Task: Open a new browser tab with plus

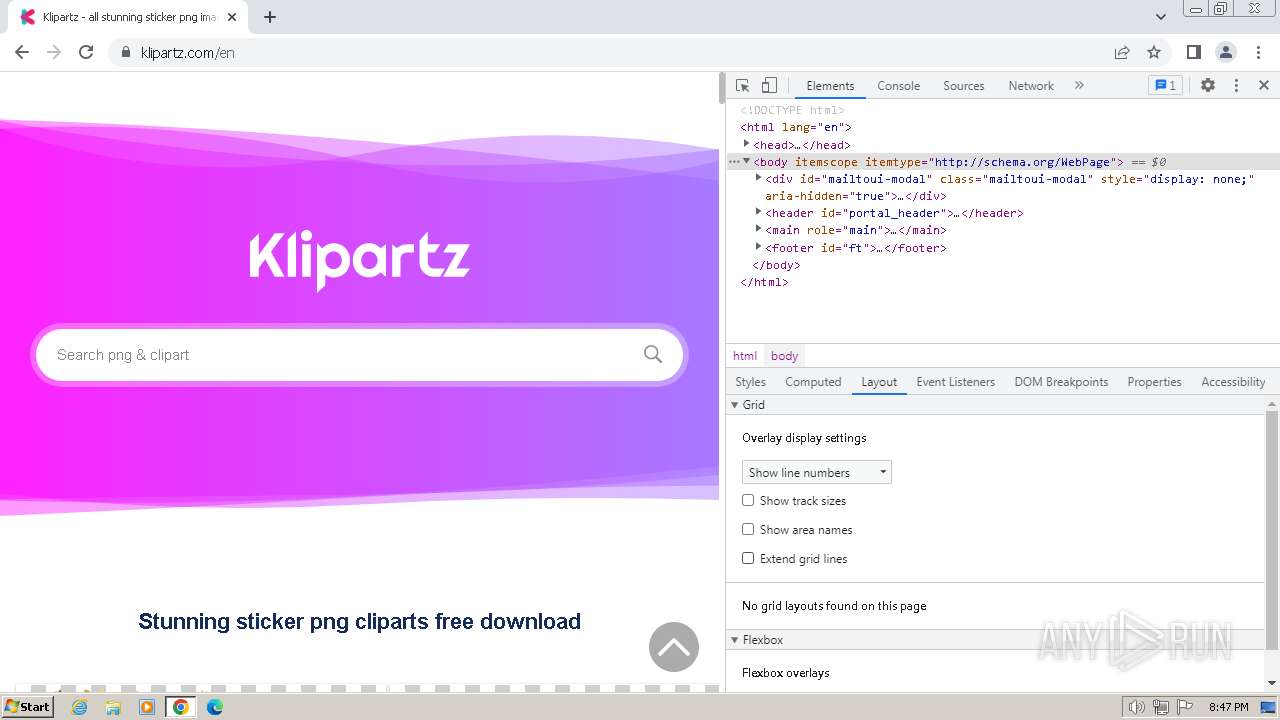Action: point(270,17)
